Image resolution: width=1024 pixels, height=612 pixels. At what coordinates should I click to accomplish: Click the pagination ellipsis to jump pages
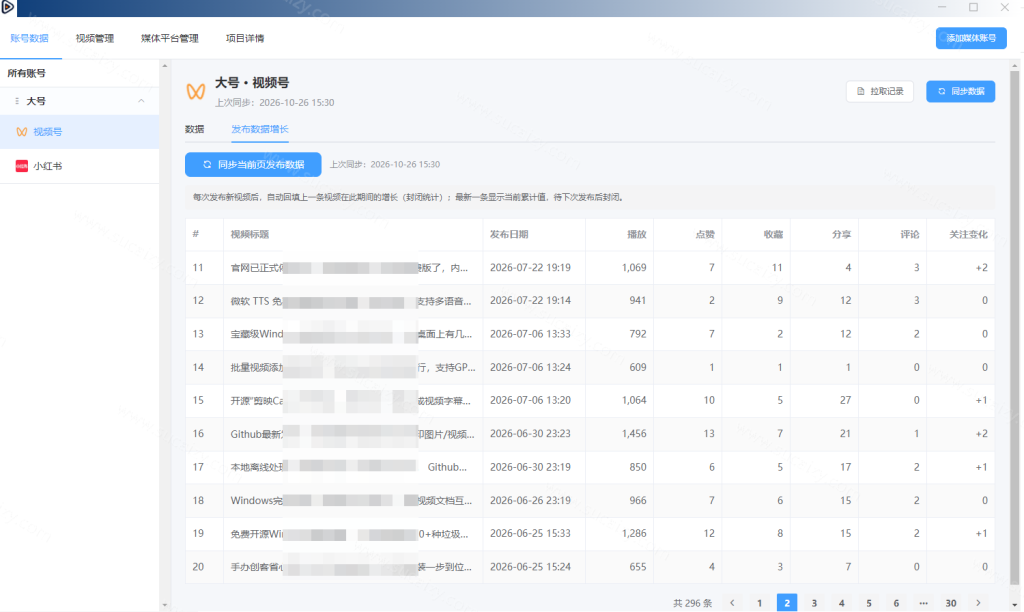[923, 603]
